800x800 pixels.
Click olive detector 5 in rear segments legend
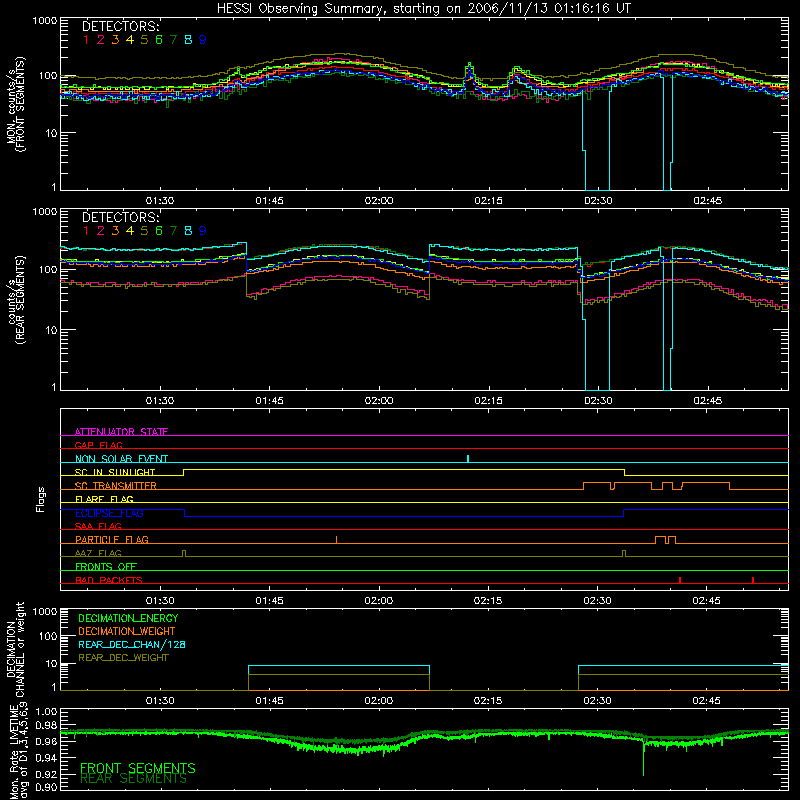tap(144, 231)
